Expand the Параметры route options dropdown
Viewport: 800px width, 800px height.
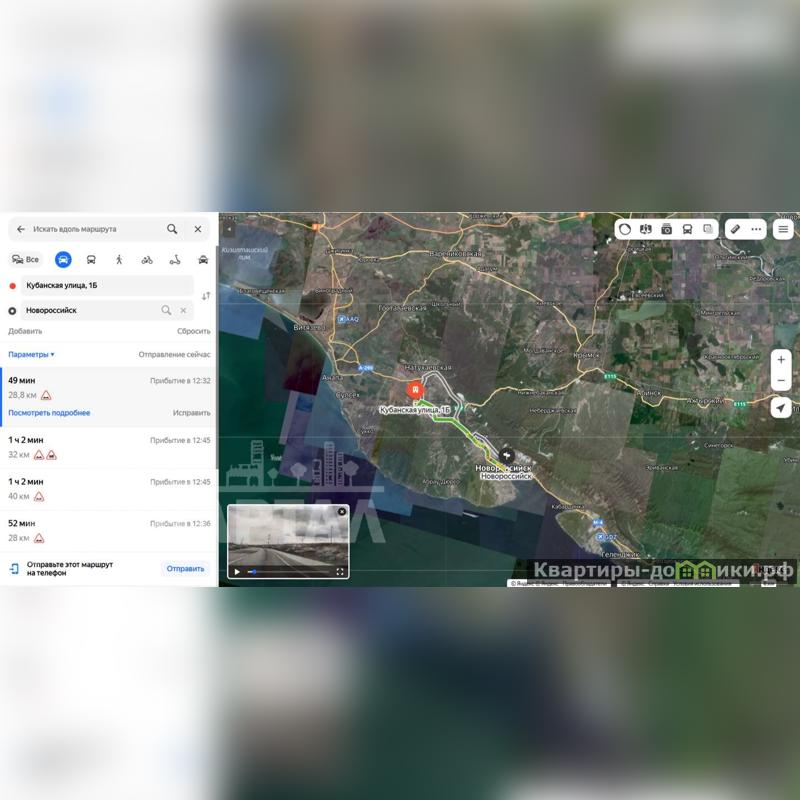tap(32, 354)
